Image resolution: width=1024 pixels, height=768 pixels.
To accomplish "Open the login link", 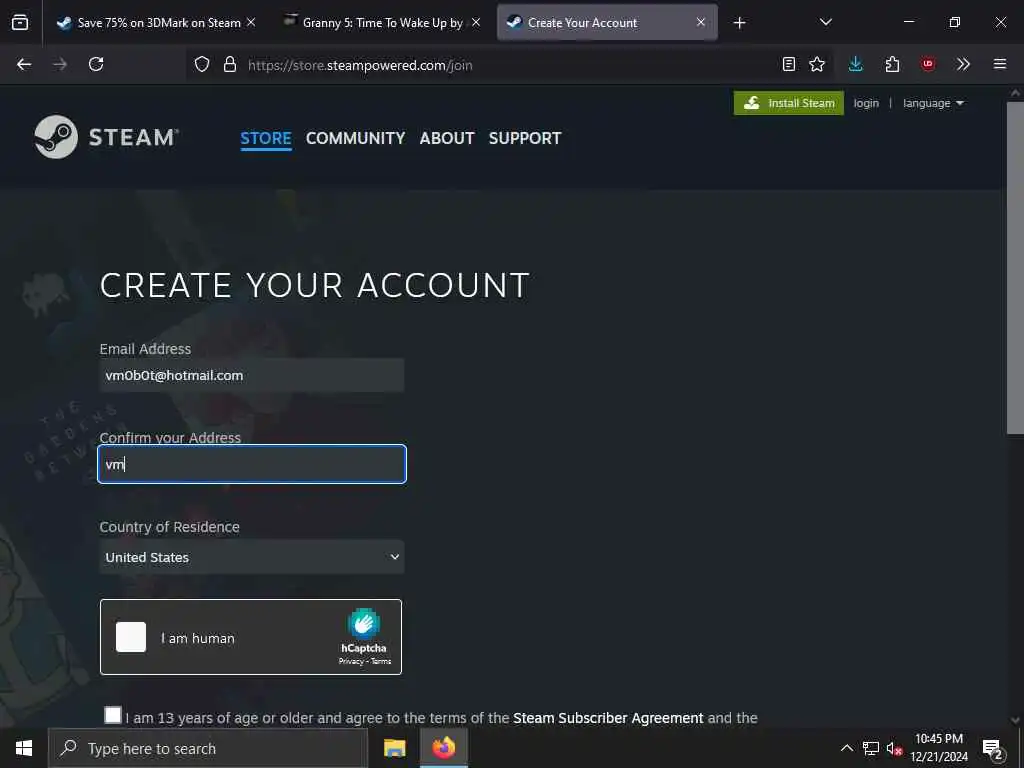I will pos(866,103).
